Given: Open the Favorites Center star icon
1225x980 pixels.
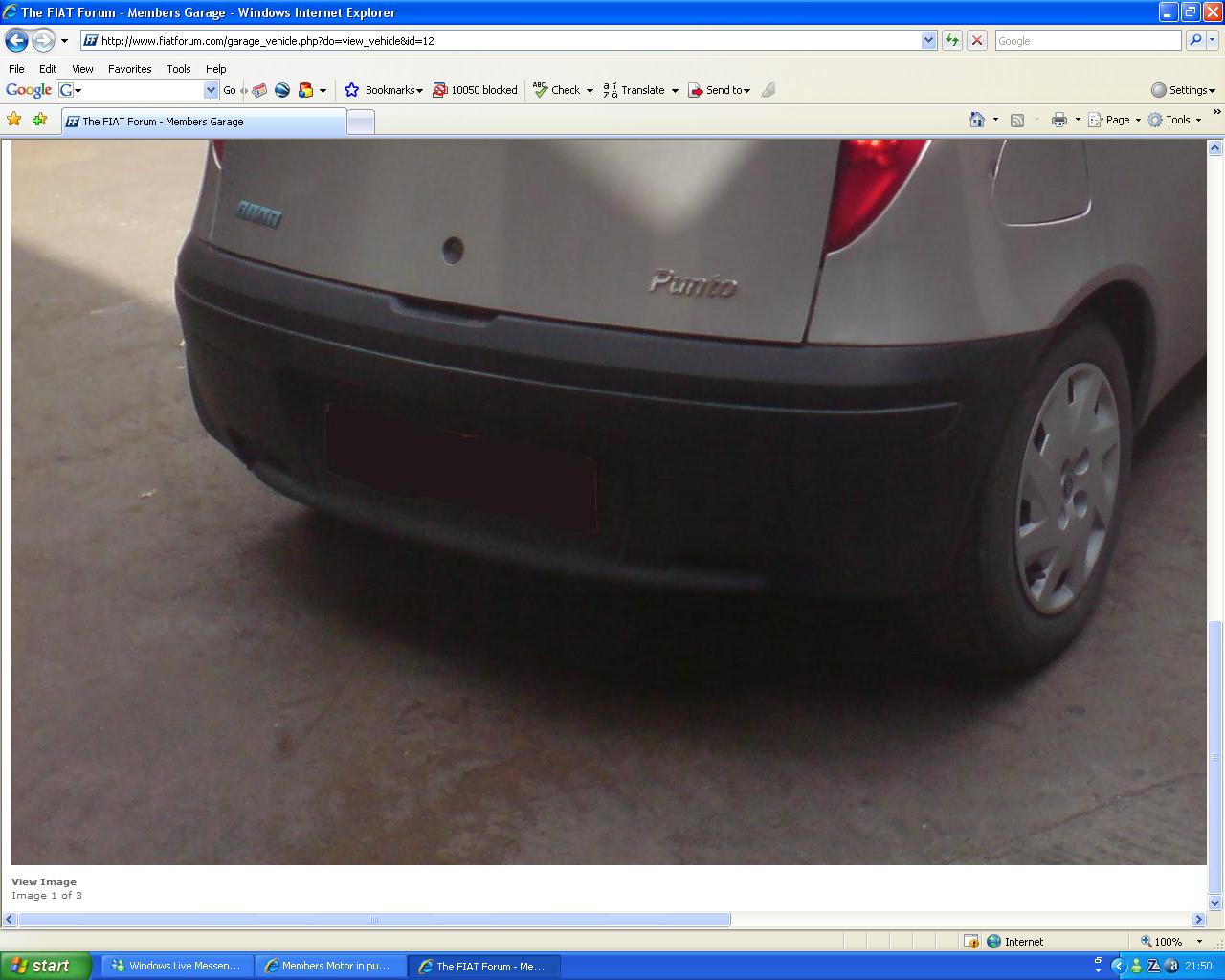Looking at the screenshot, I should pyautogui.click(x=14, y=120).
